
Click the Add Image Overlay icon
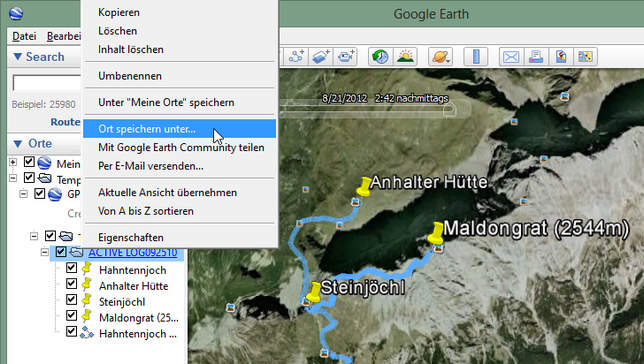321,56
